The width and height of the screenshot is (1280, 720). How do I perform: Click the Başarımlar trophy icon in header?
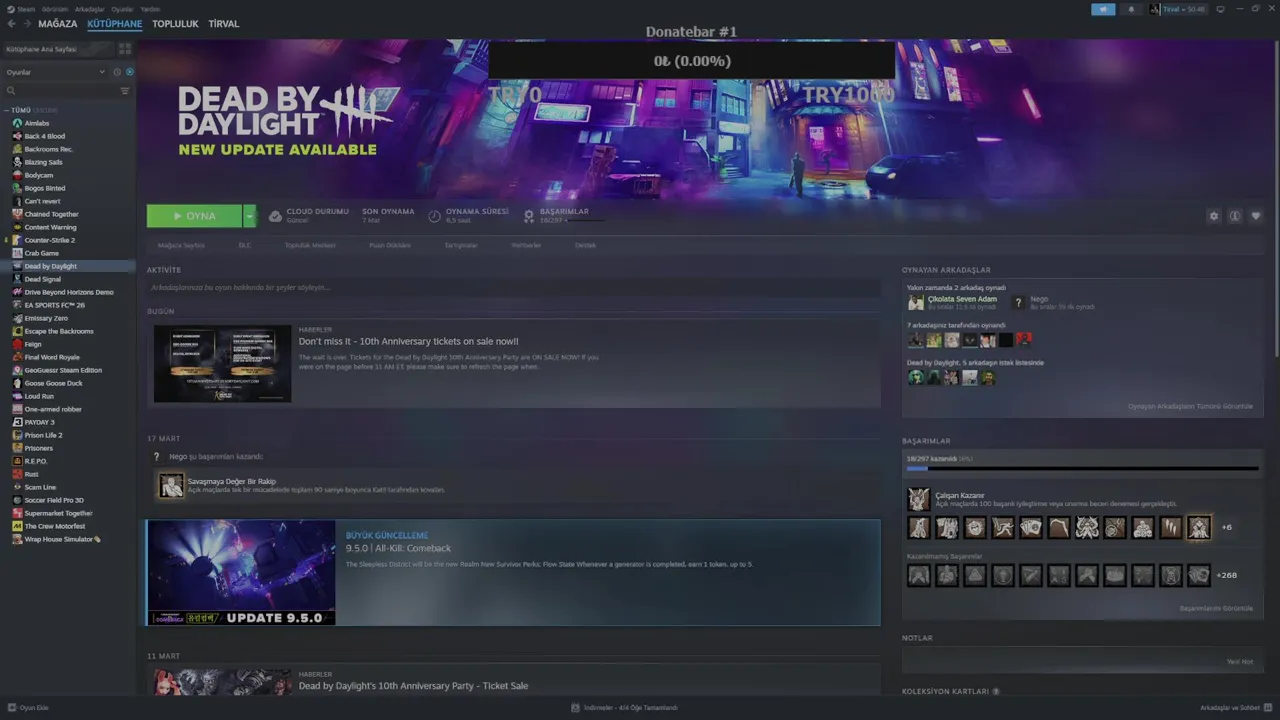[x=529, y=216]
